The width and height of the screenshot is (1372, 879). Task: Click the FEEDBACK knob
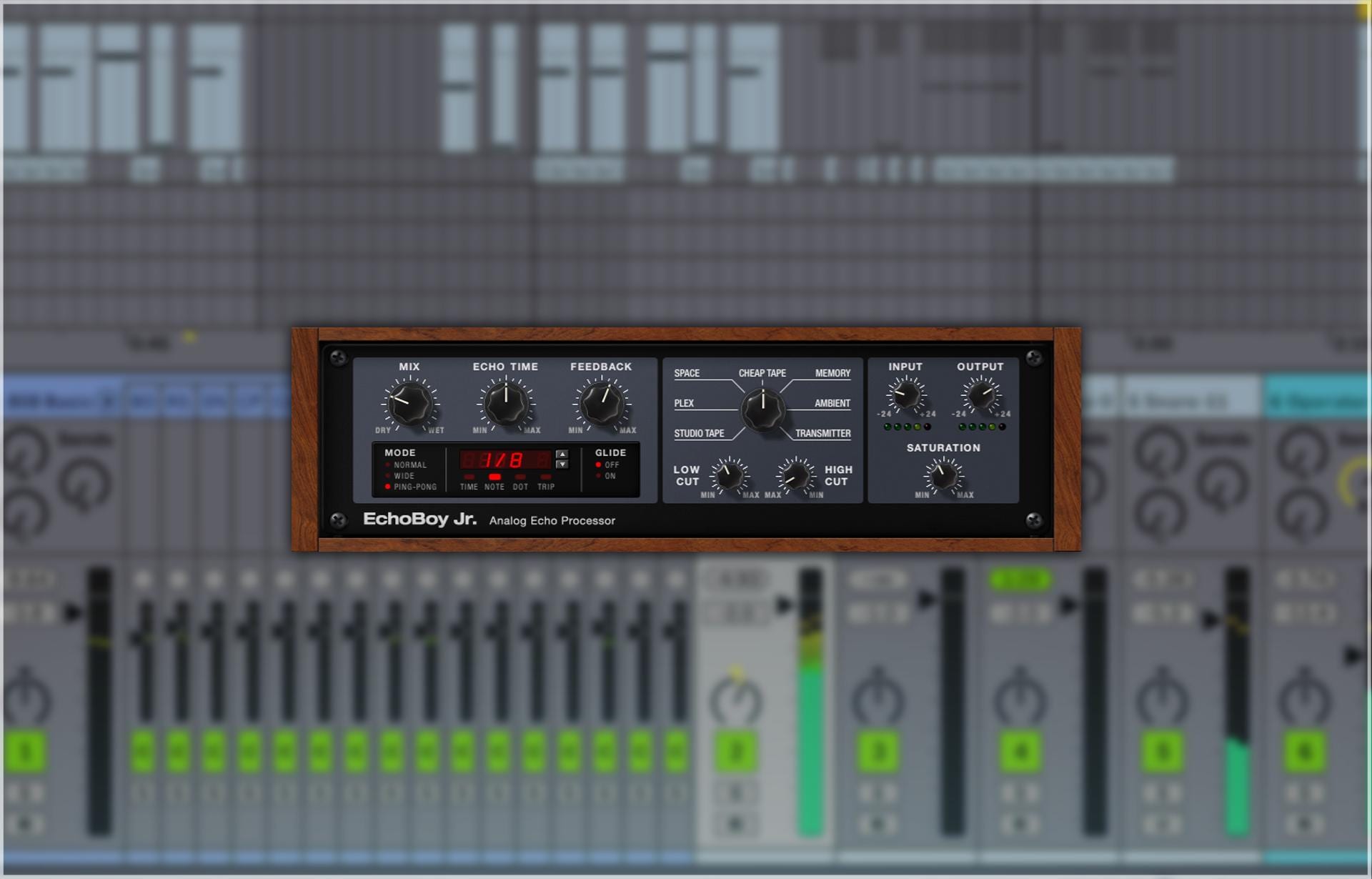click(601, 404)
